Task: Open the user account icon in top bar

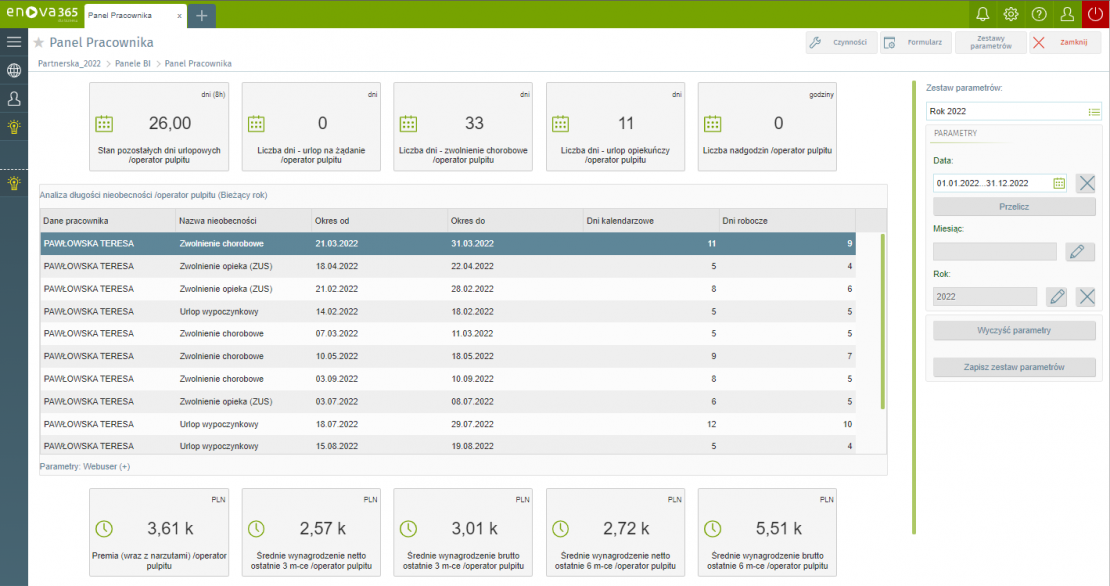Action: [1067, 14]
